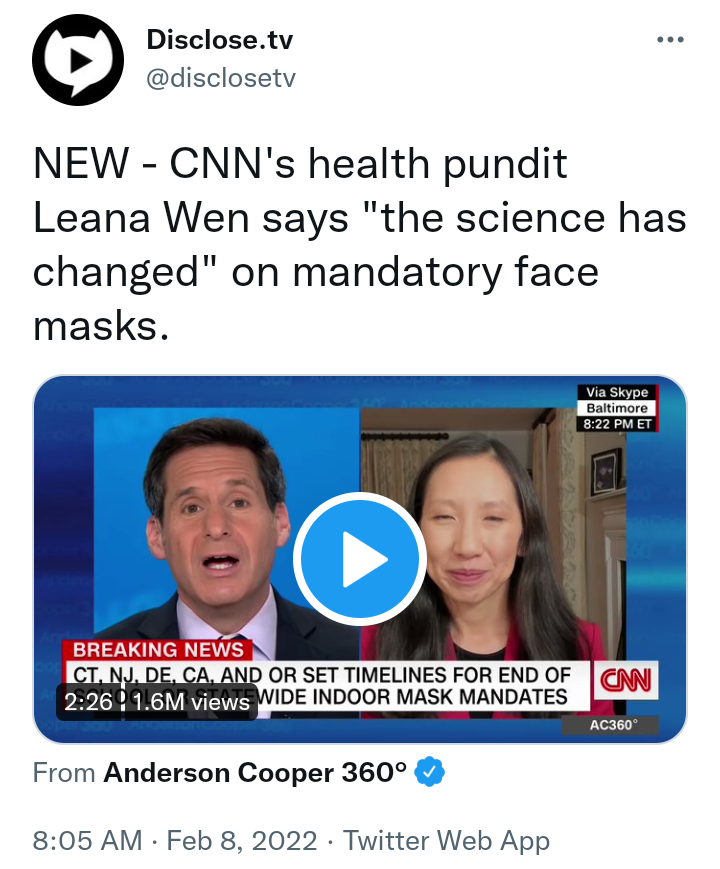Open the three-dot more options menu

click(670, 39)
